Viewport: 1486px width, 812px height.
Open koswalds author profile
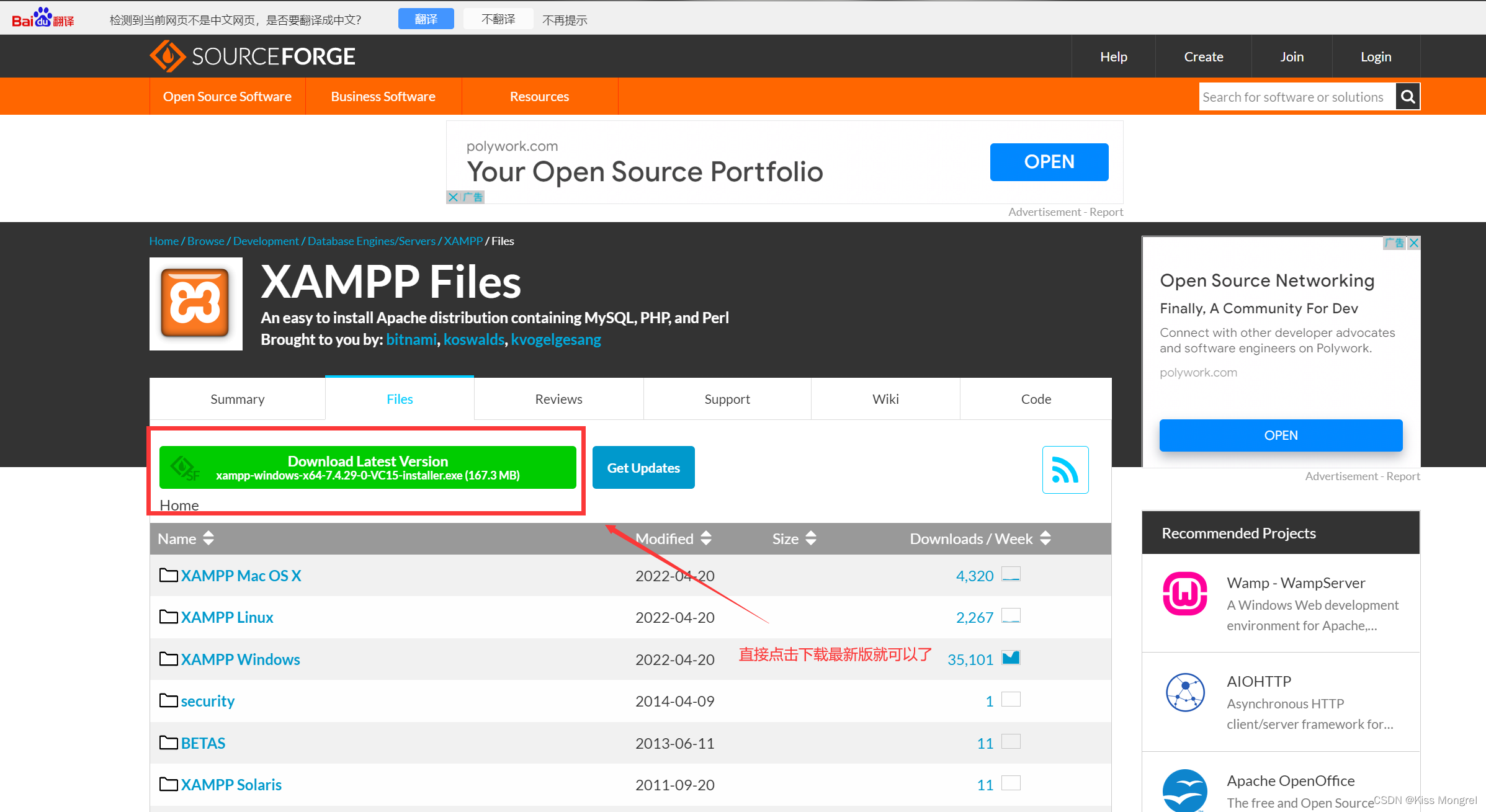[x=474, y=339]
